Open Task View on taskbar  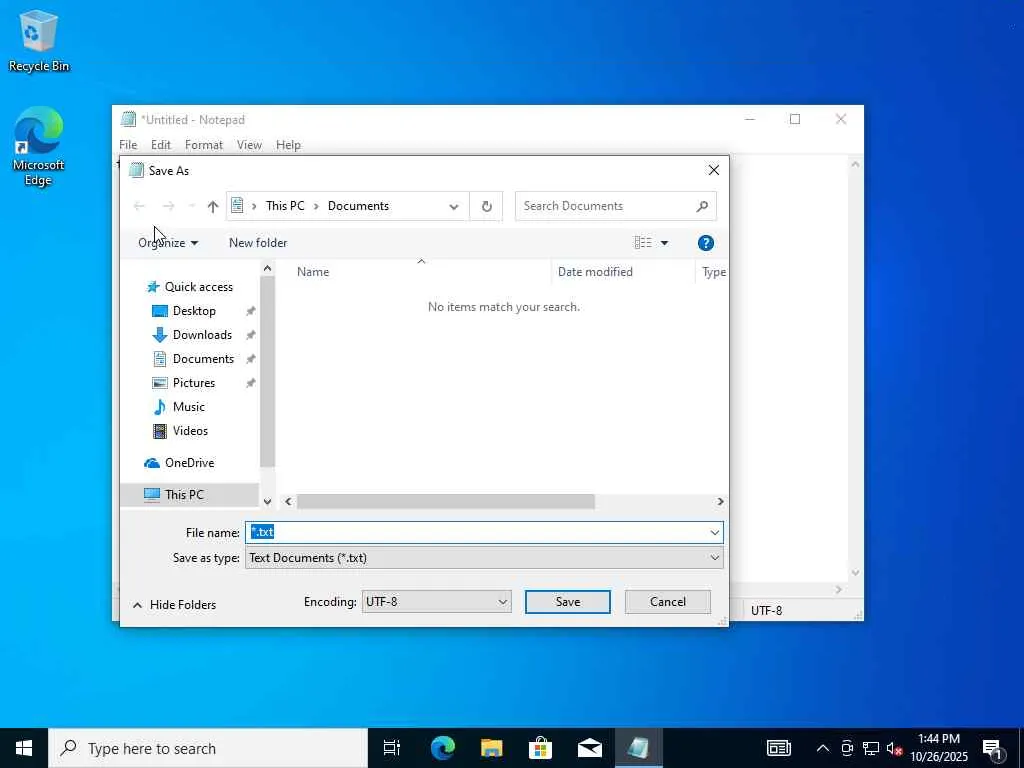coord(392,748)
